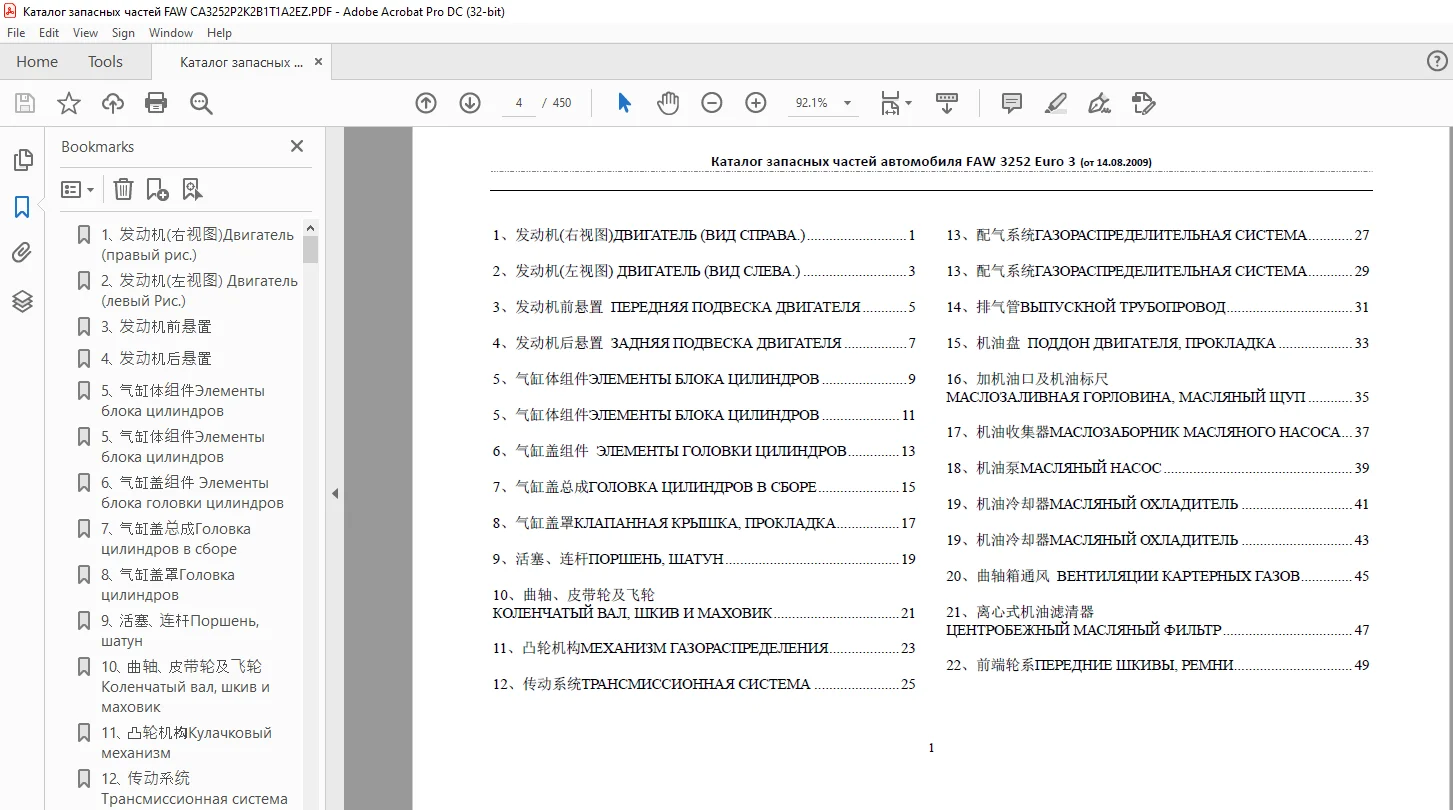Screen dimensions: 1453x810
Task: Open the Sign document pen tool
Action: pos(1099,103)
